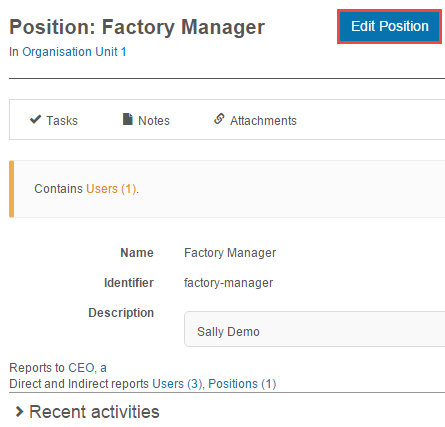Open the Organisation Unit 1 link

coord(74,52)
